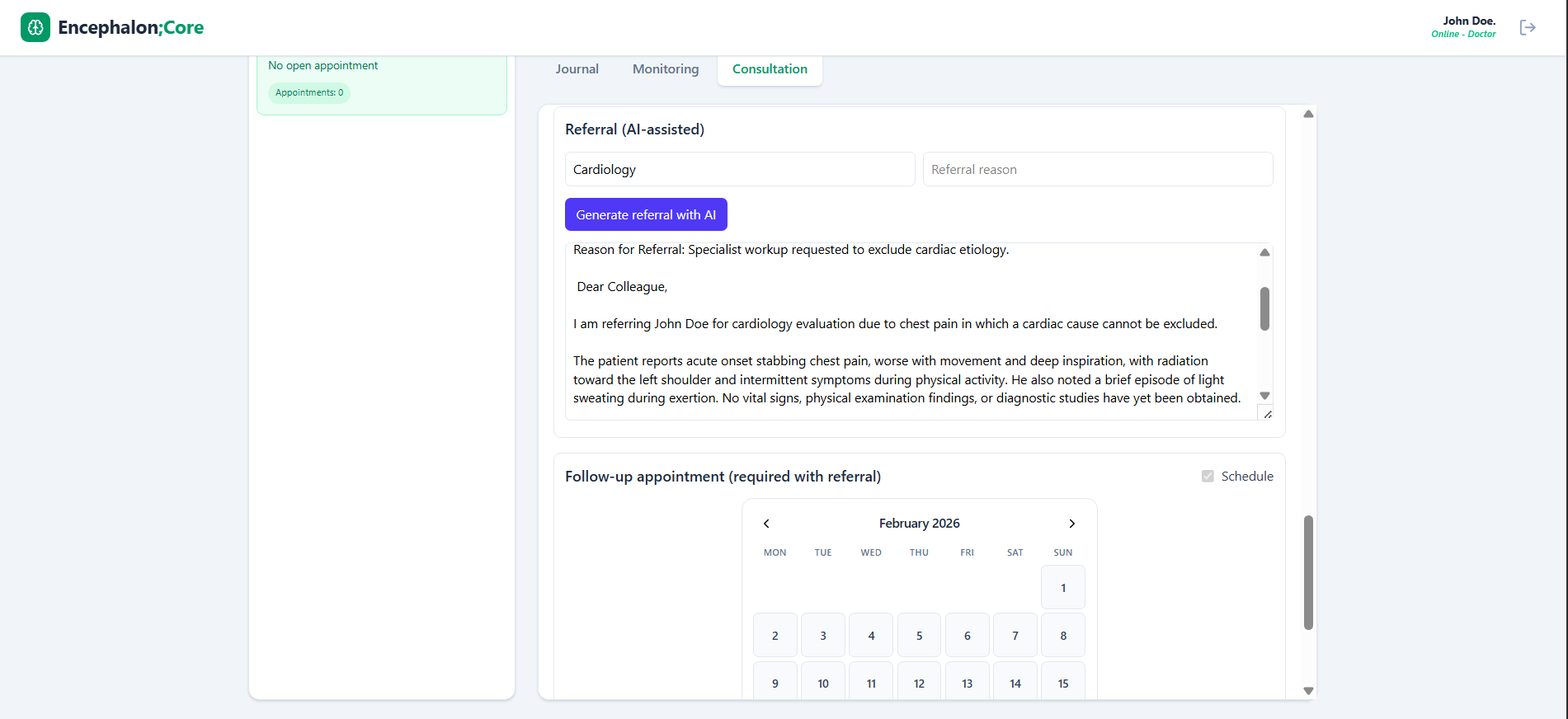Click consultation panel scroll-down arrow
The height and width of the screenshot is (719, 1568).
[1308, 691]
